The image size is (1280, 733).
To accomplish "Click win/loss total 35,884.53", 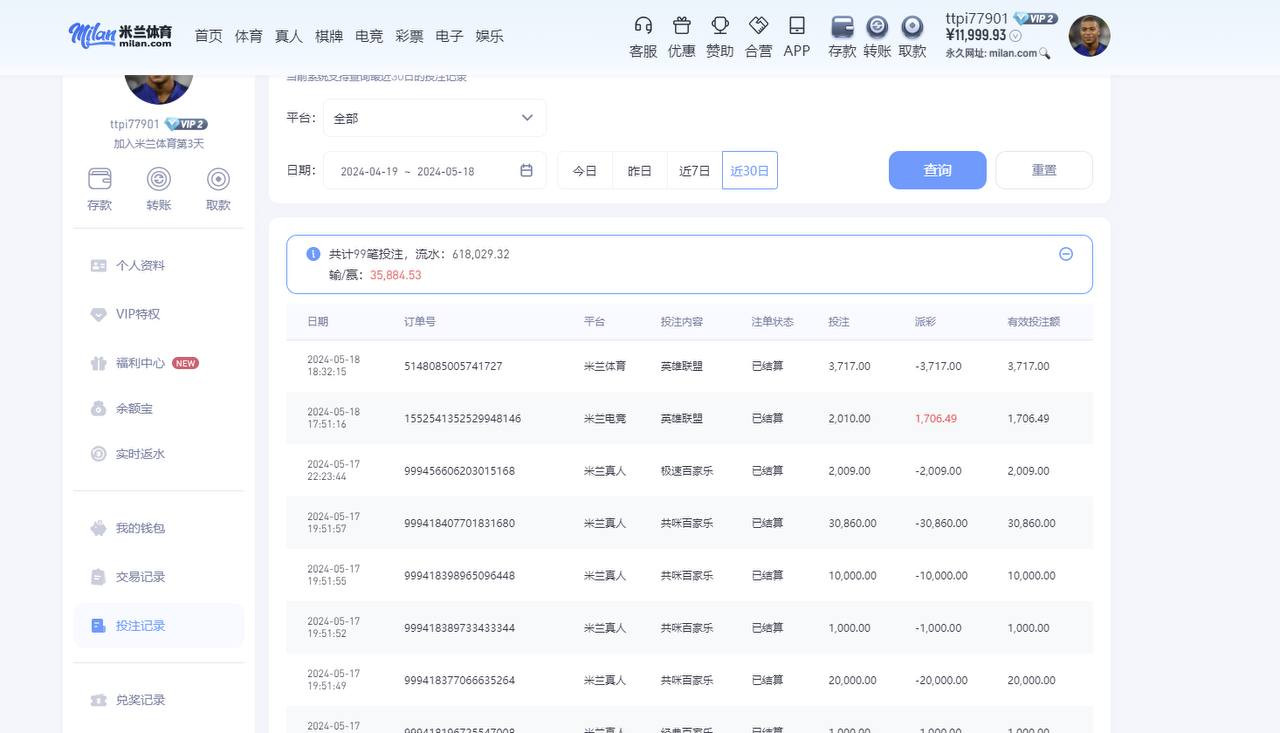I will pyautogui.click(x=396, y=275).
